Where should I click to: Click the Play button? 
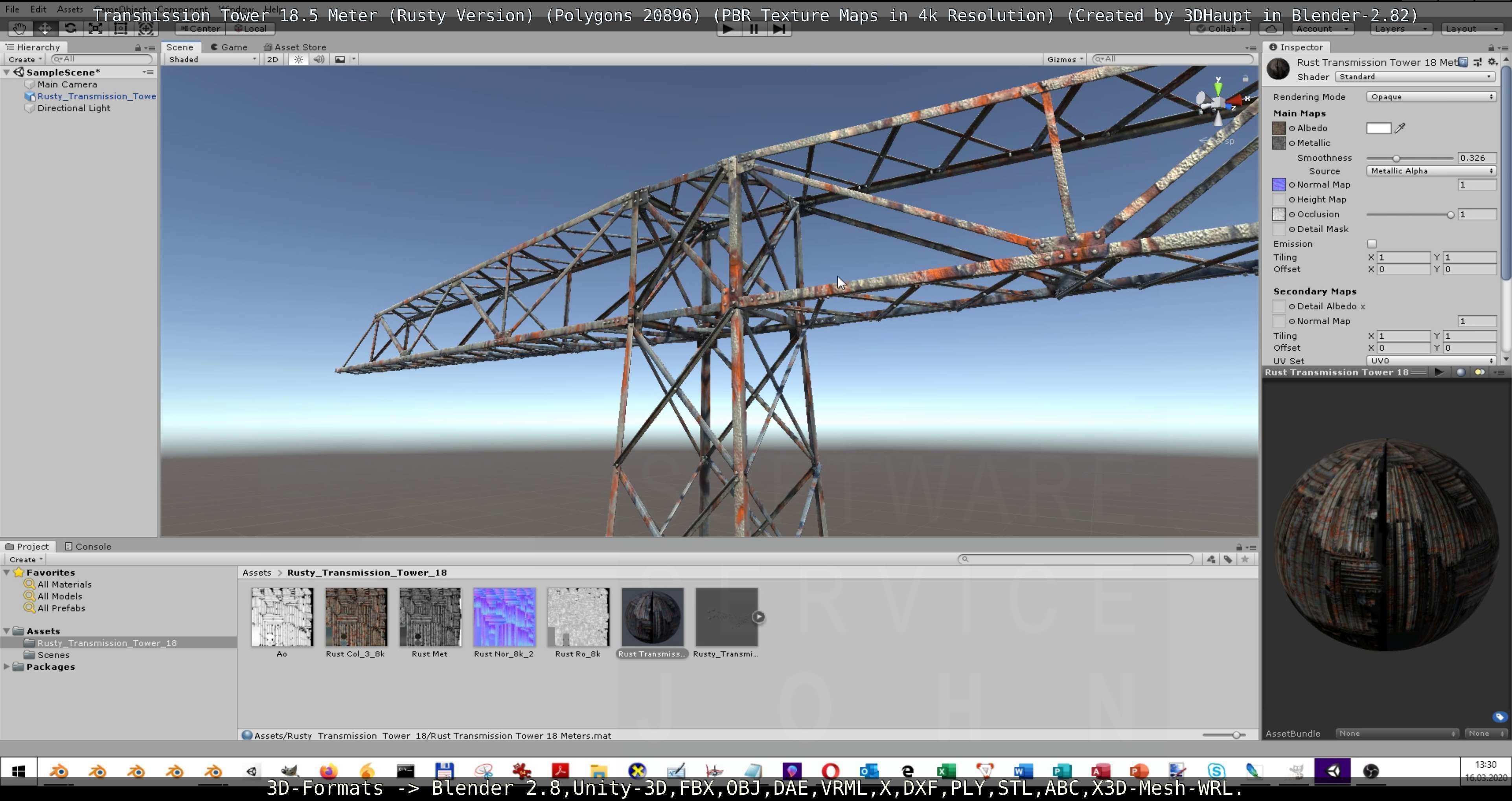(728, 29)
